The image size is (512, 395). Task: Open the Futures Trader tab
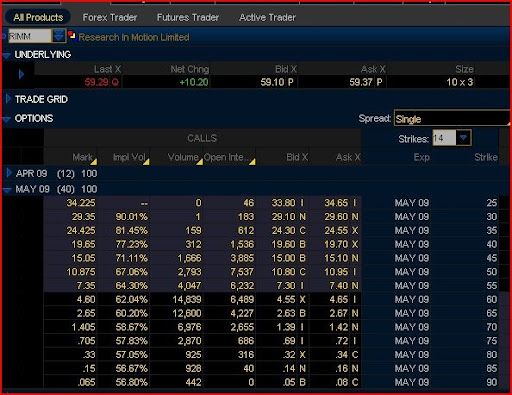pyautogui.click(x=188, y=17)
